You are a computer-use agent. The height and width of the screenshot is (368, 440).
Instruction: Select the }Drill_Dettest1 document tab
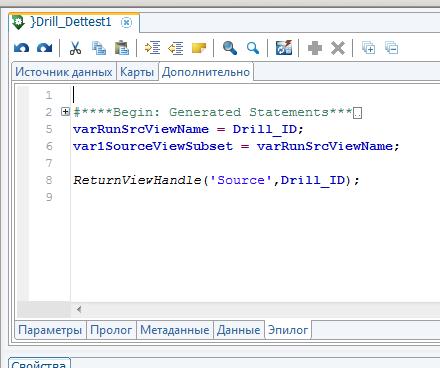coord(74,22)
